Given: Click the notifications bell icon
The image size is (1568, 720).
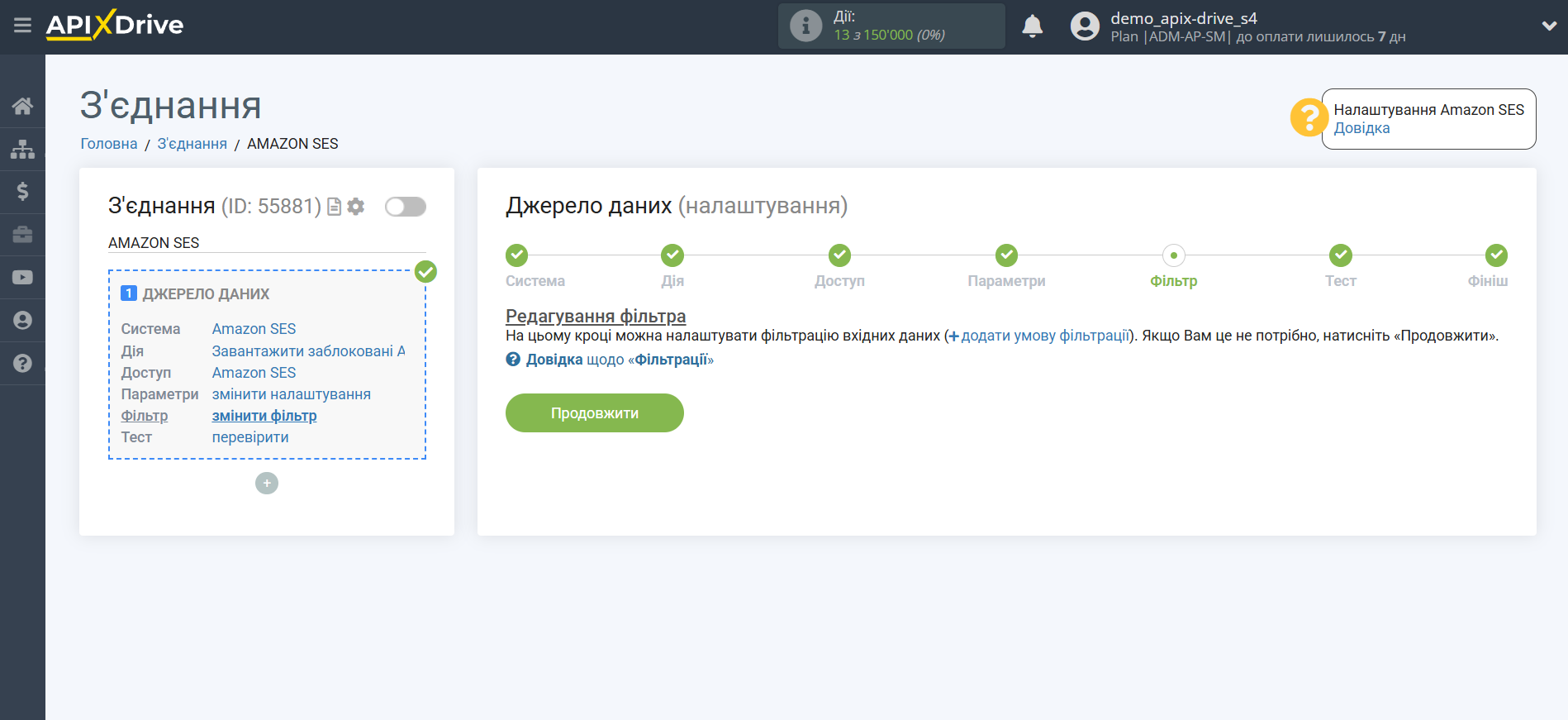Looking at the screenshot, I should coord(1032,26).
